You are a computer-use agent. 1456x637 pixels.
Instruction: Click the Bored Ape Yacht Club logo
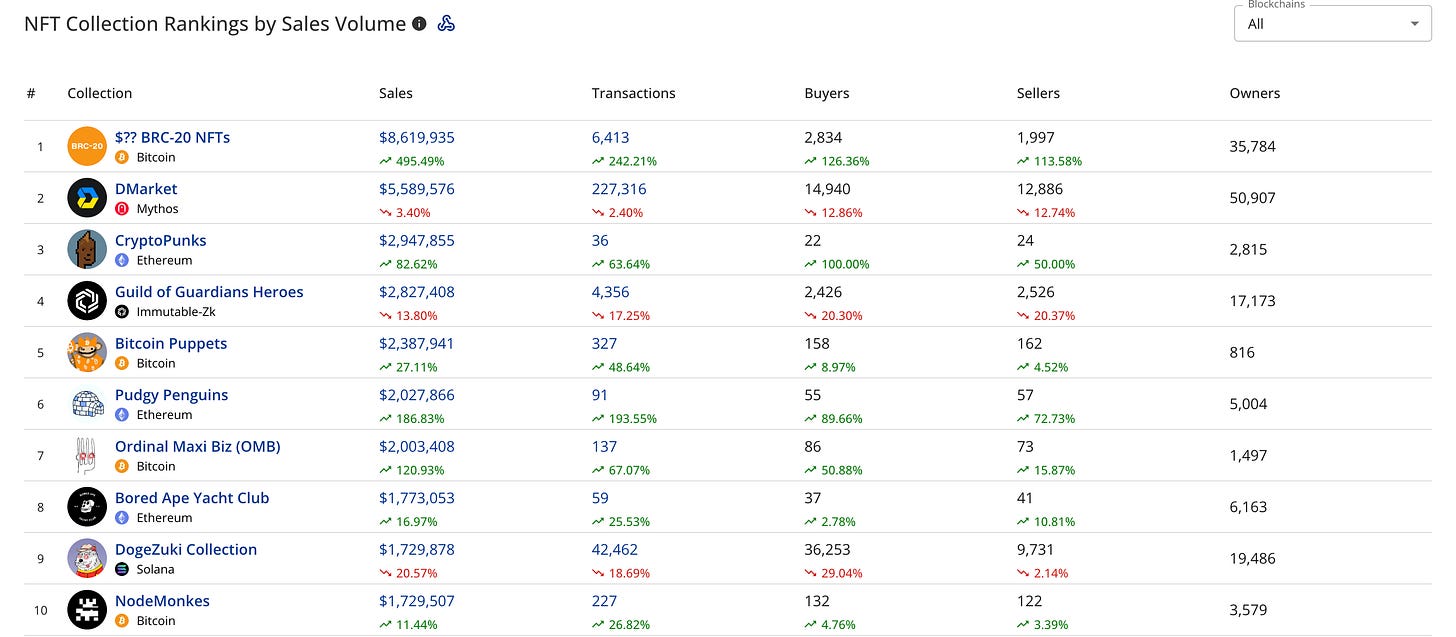(x=87, y=507)
